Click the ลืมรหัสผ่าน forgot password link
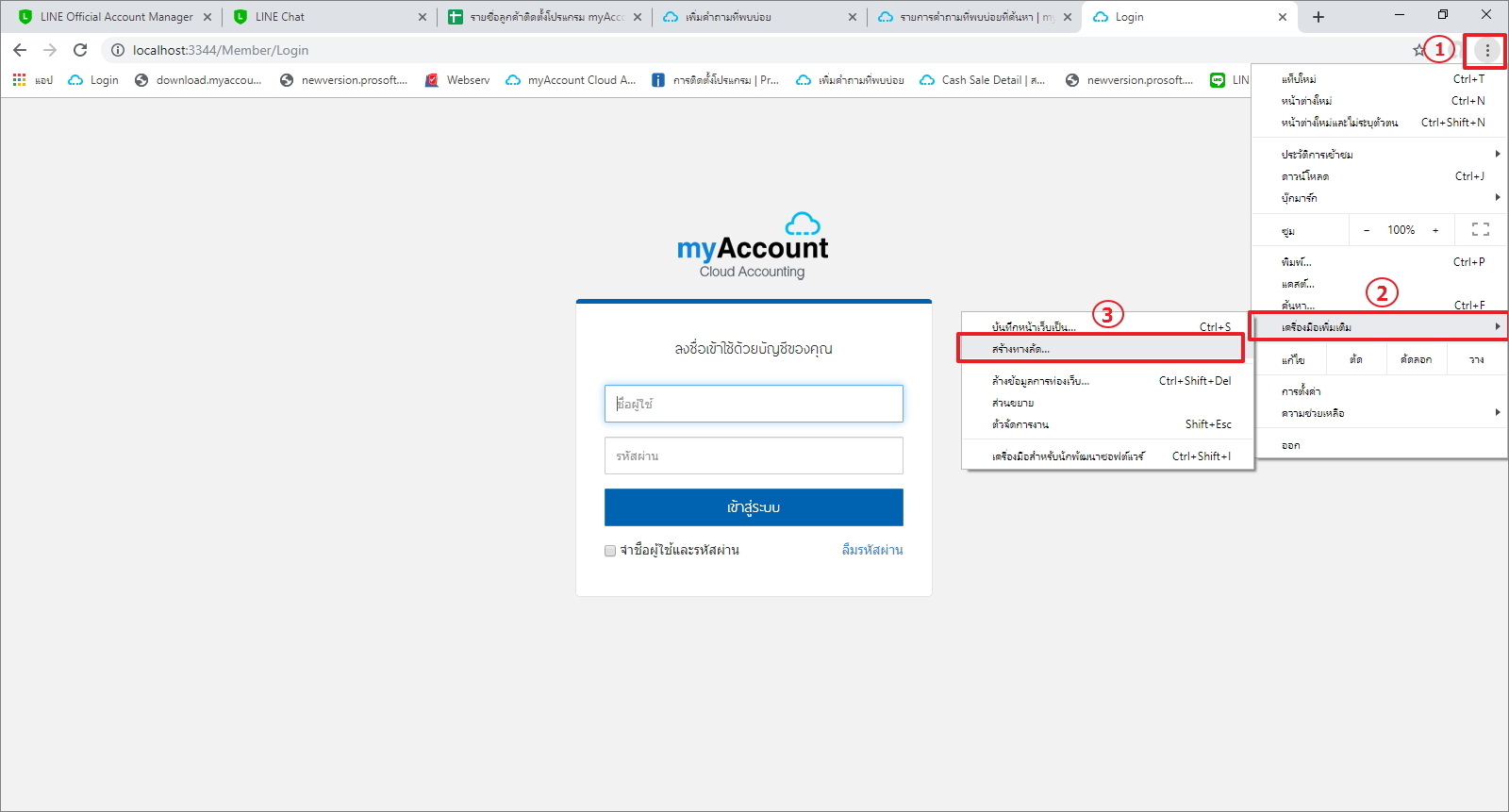The image size is (1509, 812). coord(872,550)
